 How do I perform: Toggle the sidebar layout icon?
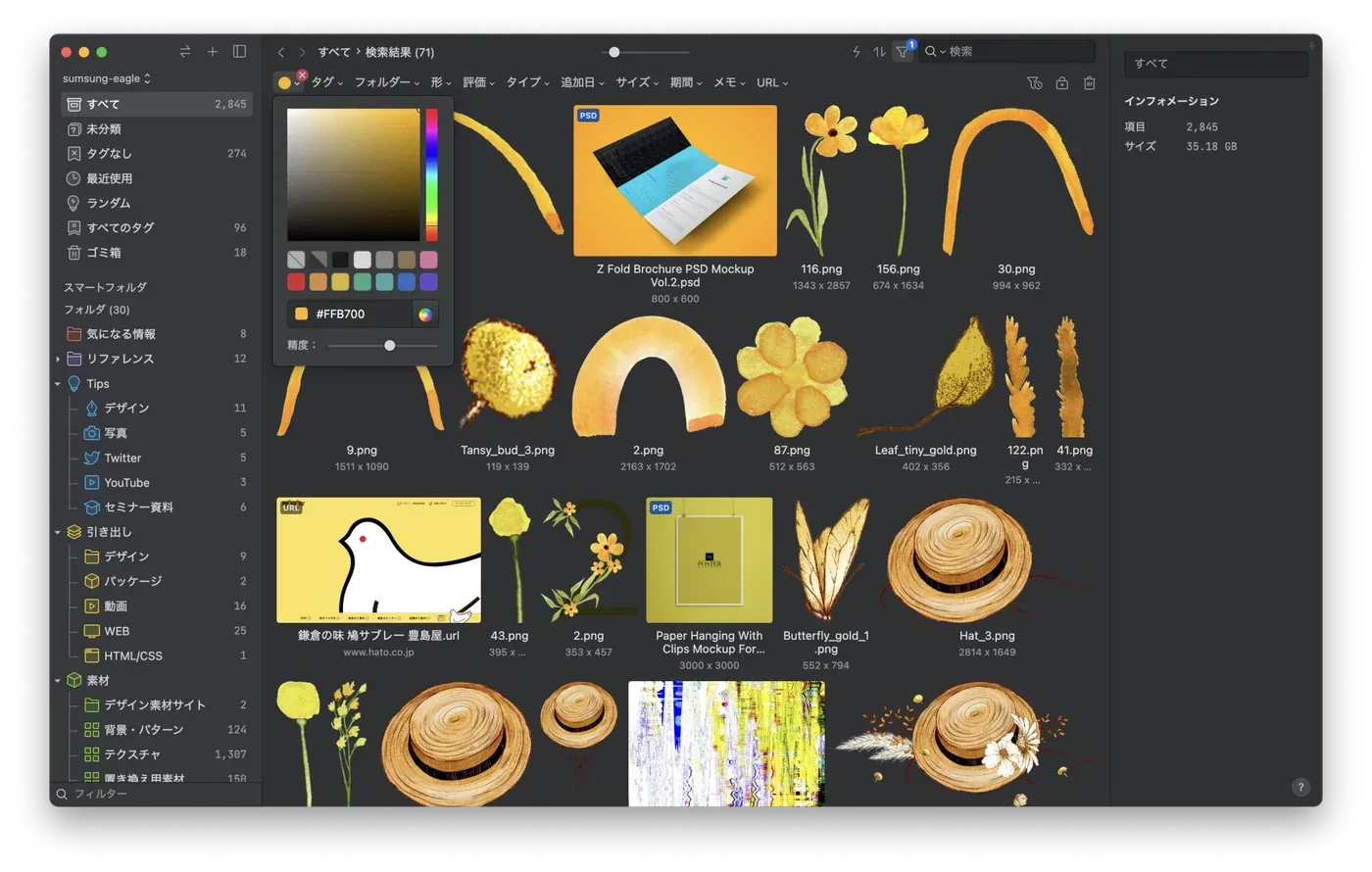[239, 51]
